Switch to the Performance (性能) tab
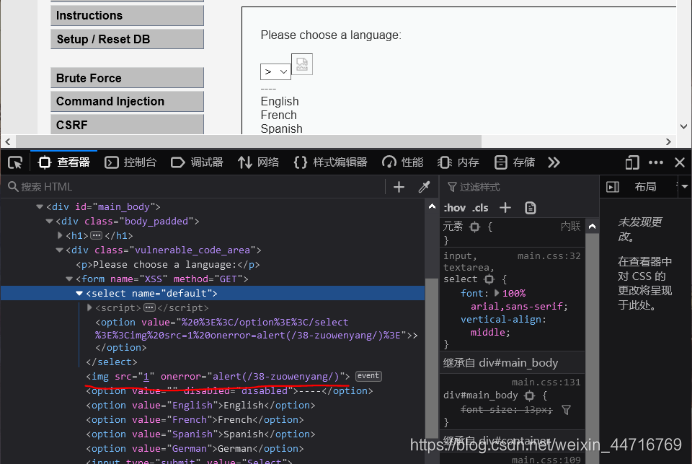The height and width of the screenshot is (464, 692). (x=402, y=162)
